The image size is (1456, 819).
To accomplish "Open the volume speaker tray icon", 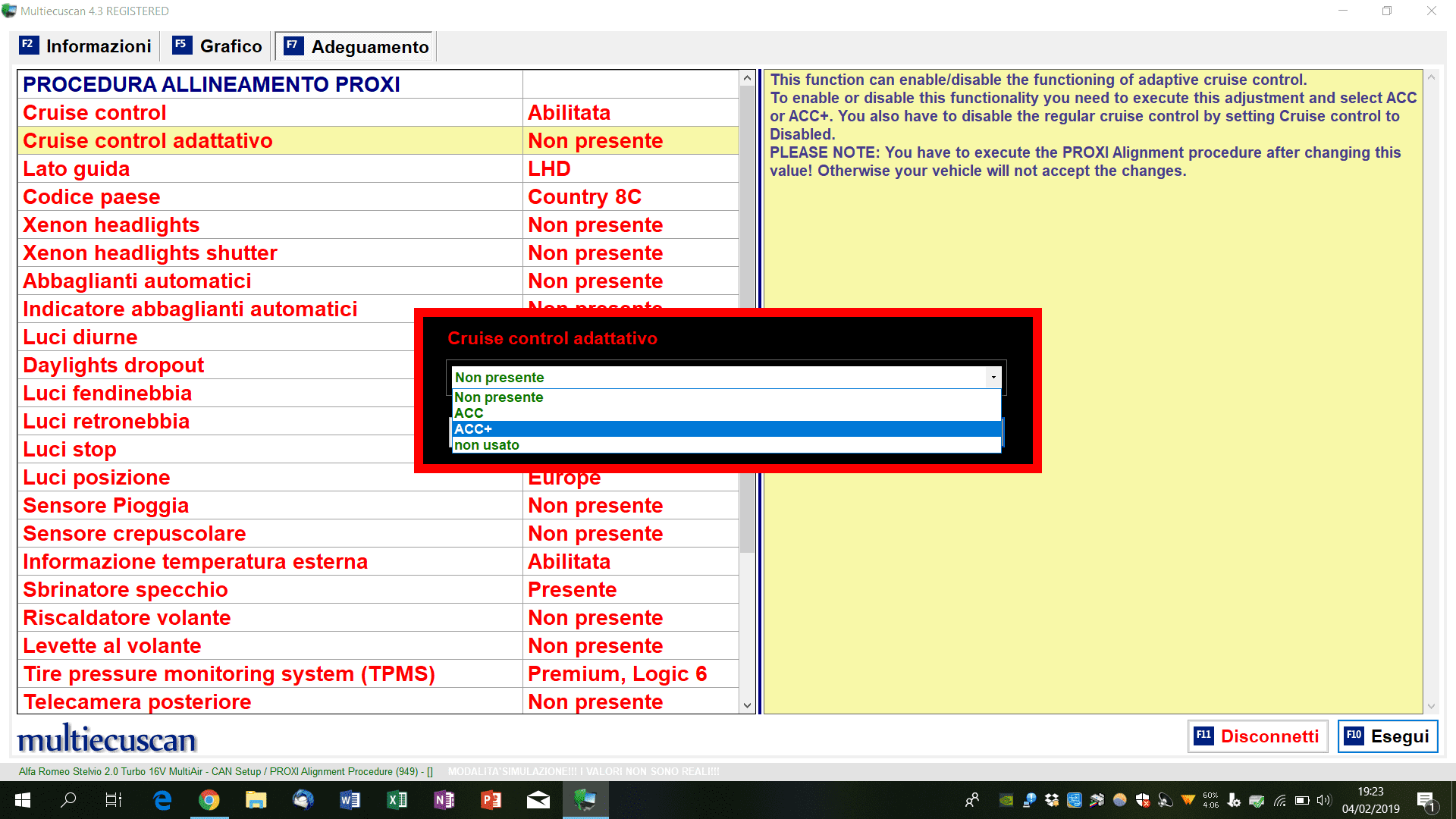I will tap(1324, 800).
